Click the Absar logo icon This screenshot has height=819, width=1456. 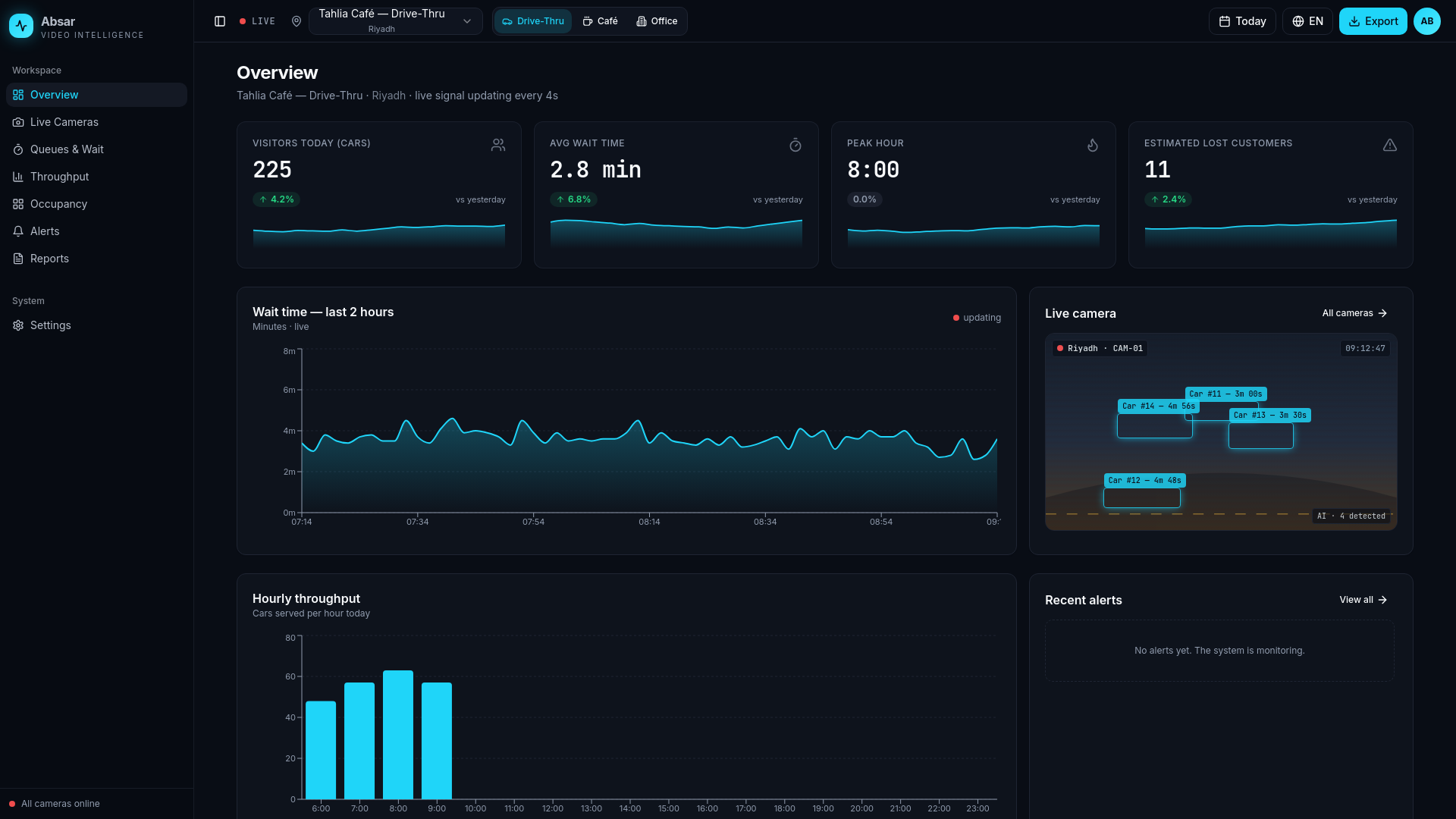tap(21, 27)
